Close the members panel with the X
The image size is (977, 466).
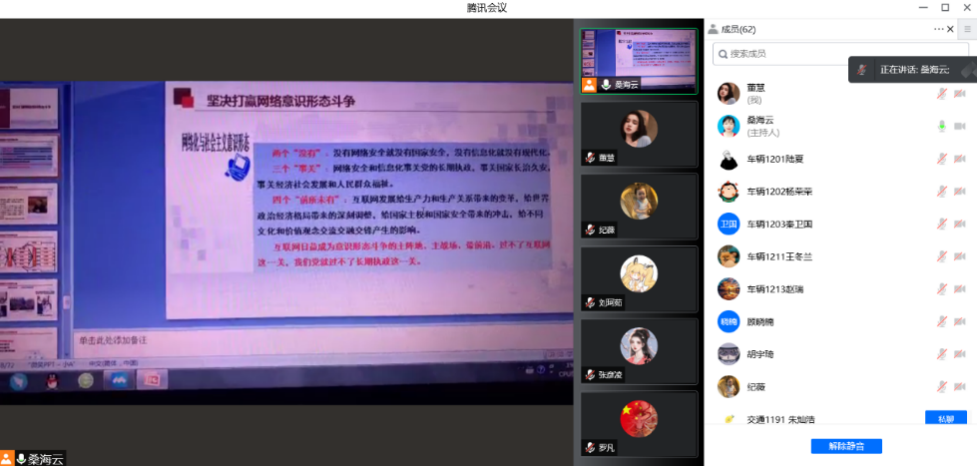click(951, 29)
